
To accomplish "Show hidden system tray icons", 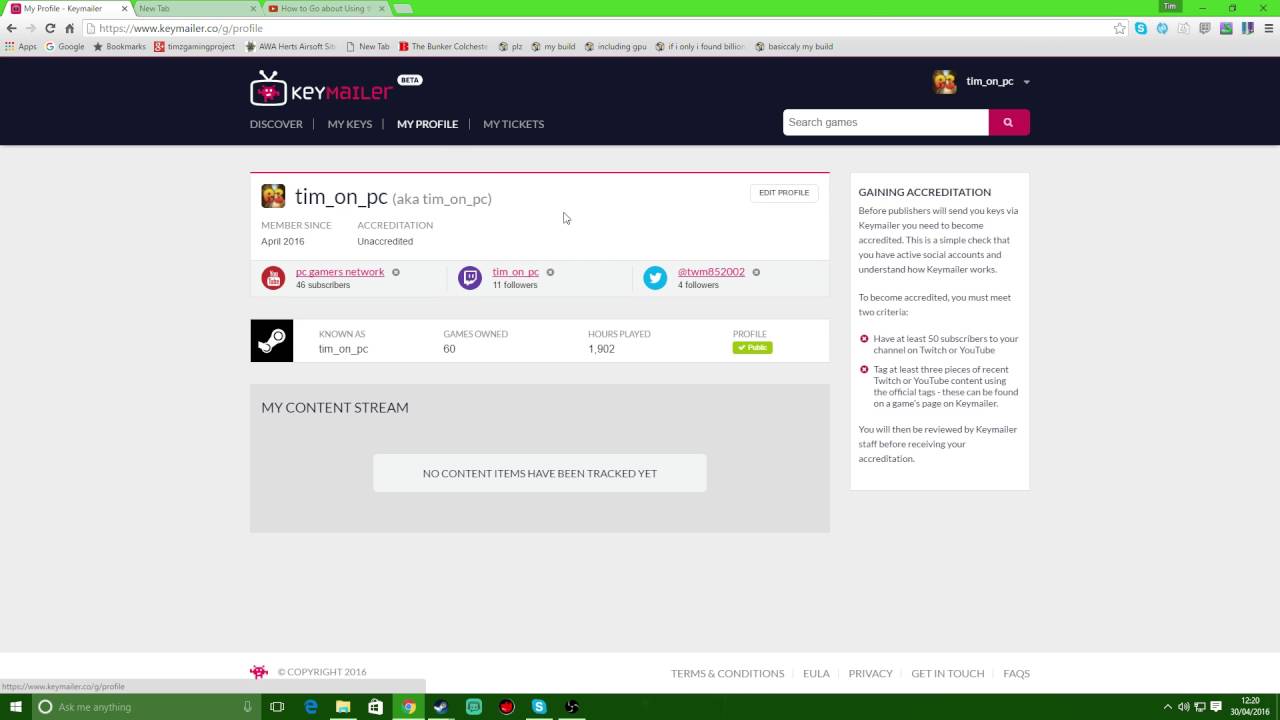I will point(1167,707).
